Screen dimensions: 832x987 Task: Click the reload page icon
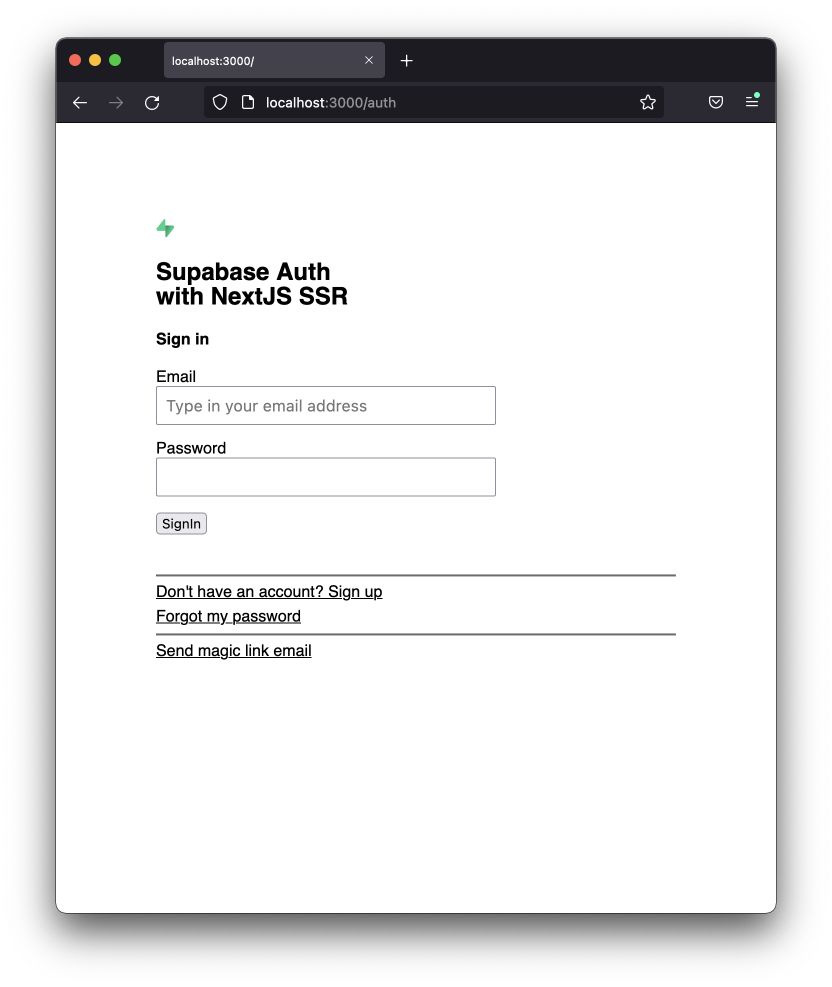(152, 102)
